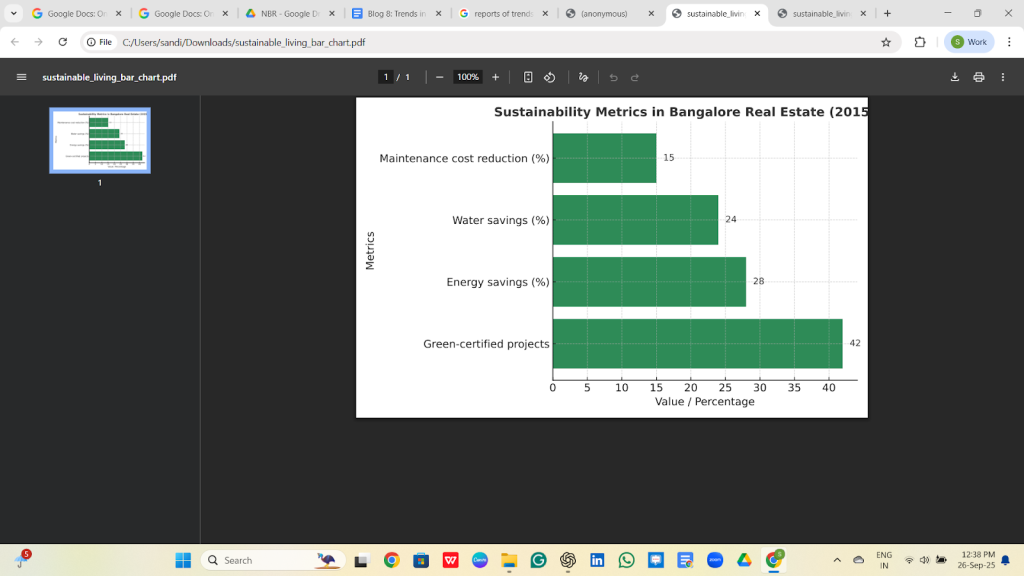The width and height of the screenshot is (1024, 576).
Task: Download the PDF file
Action: [x=955, y=77]
